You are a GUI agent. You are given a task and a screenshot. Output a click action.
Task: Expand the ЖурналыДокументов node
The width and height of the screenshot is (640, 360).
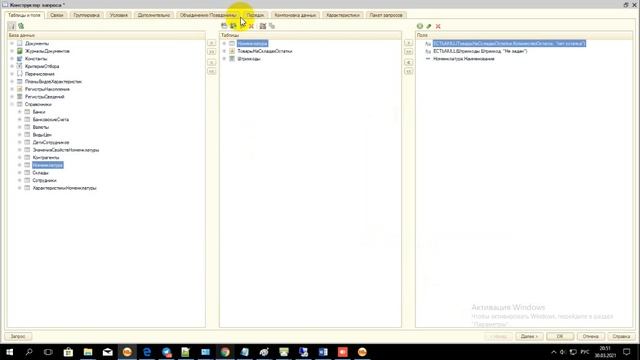[12, 51]
